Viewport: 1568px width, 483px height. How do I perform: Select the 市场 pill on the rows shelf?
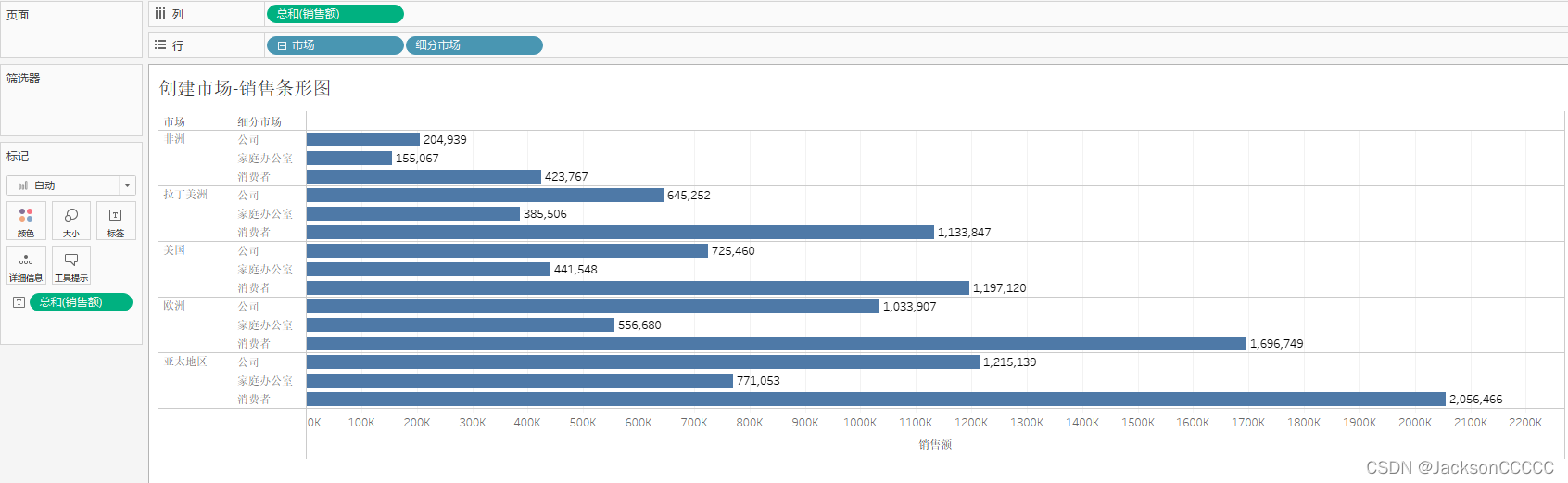pyautogui.click(x=335, y=45)
